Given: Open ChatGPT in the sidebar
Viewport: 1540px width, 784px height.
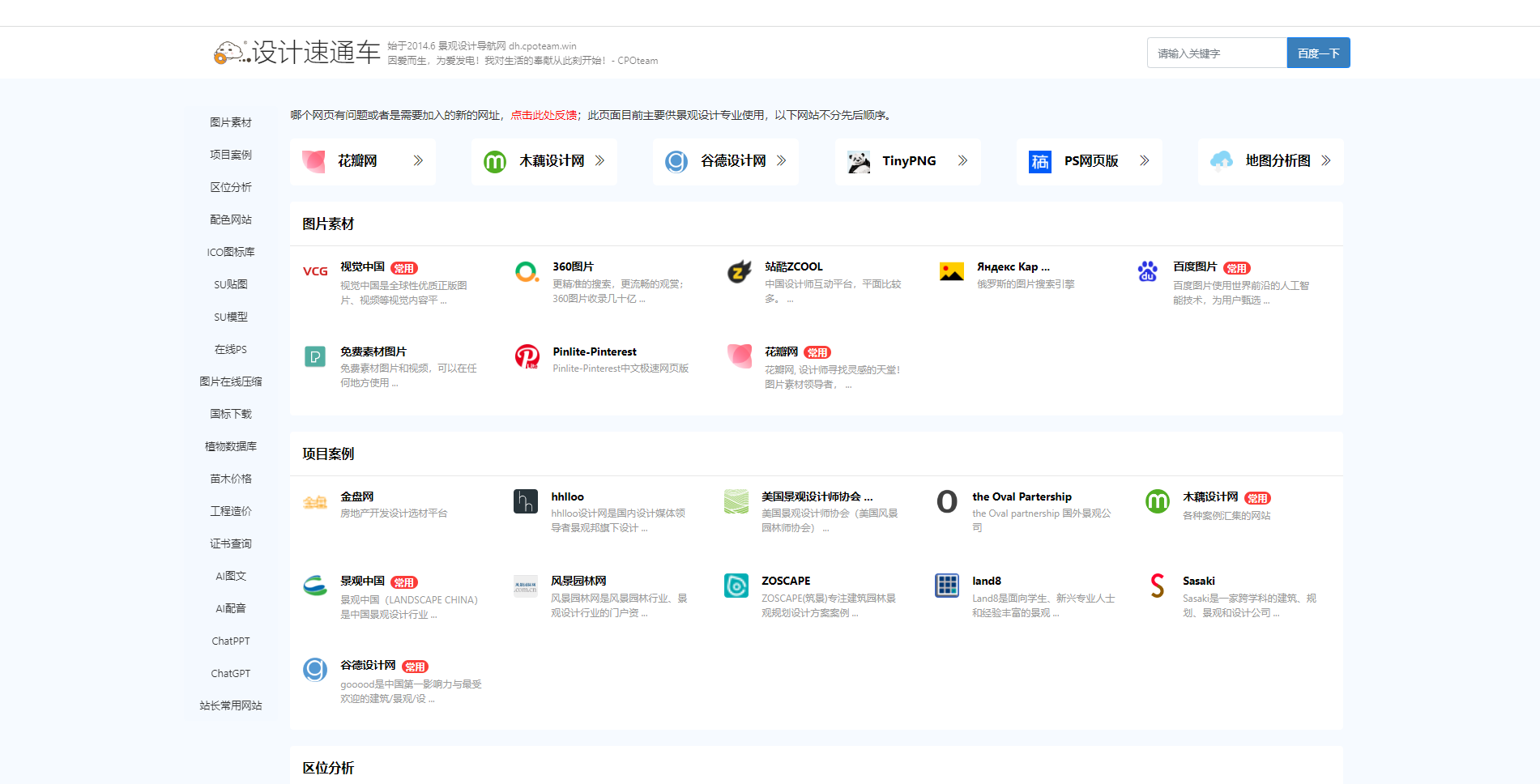Looking at the screenshot, I should pyautogui.click(x=231, y=673).
